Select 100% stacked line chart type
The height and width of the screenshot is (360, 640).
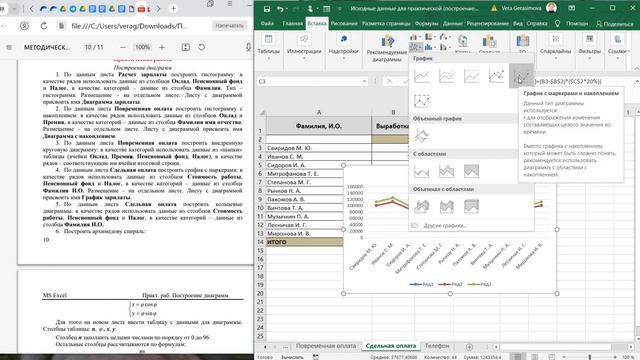(471, 76)
